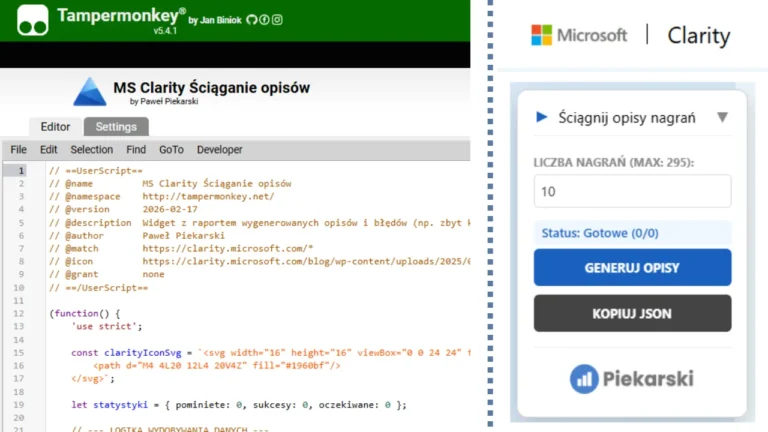768x432 pixels.
Task: Click the Microsoft four-square logo
Action: pyautogui.click(x=541, y=35)
